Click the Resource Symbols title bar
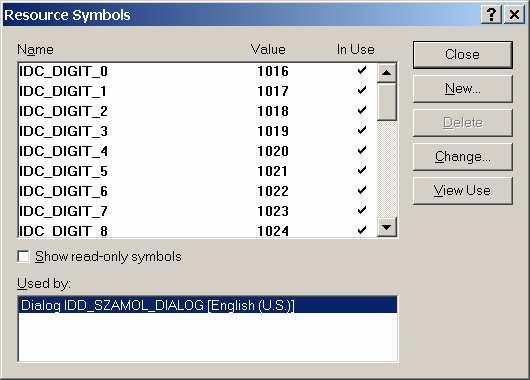 [242, 15]
